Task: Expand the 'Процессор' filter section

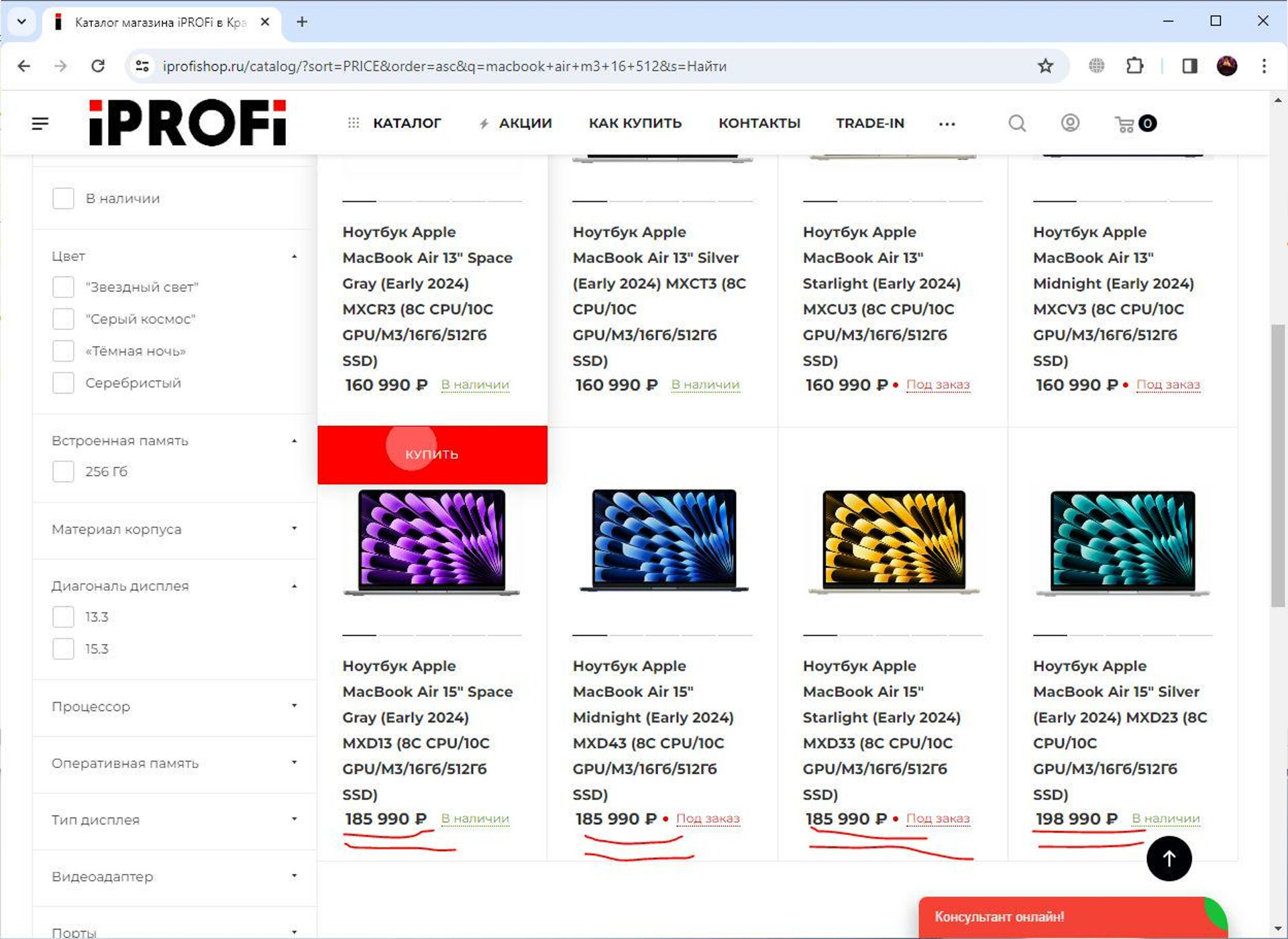Action: [174, 706]
